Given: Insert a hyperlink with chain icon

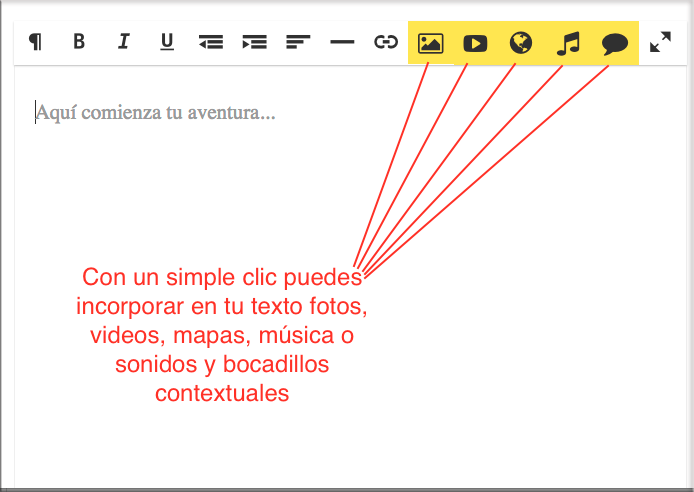Looking at the screenshot, I should (x=386, y=42).
